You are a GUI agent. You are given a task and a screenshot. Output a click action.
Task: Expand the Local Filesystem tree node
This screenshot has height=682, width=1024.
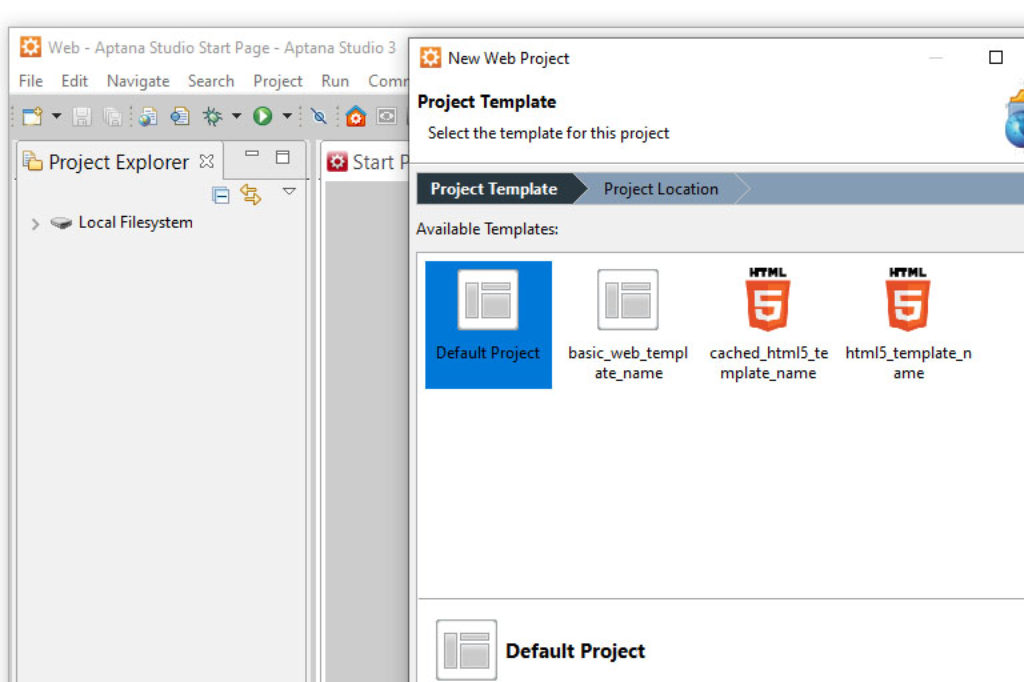click(x=36, y=224)
